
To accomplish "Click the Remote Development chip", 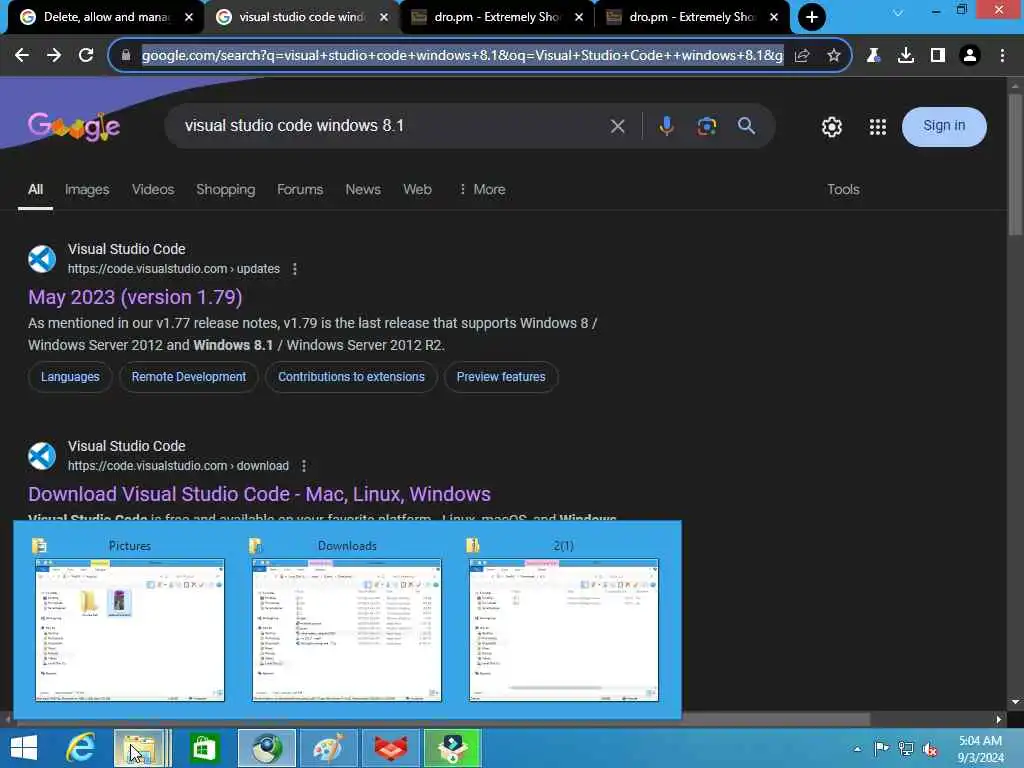I will tap(189, 377).
